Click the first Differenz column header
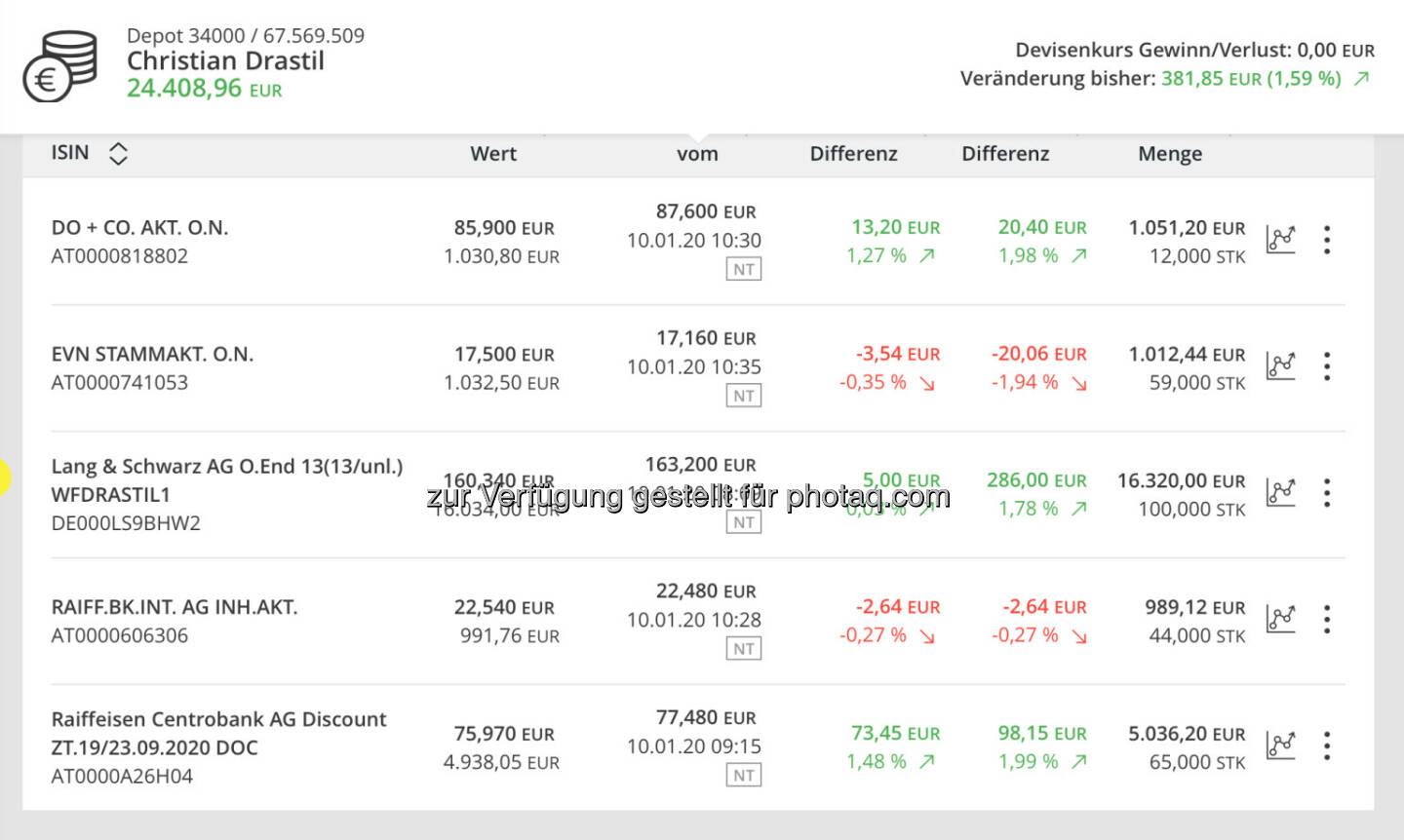 point(853,154)
